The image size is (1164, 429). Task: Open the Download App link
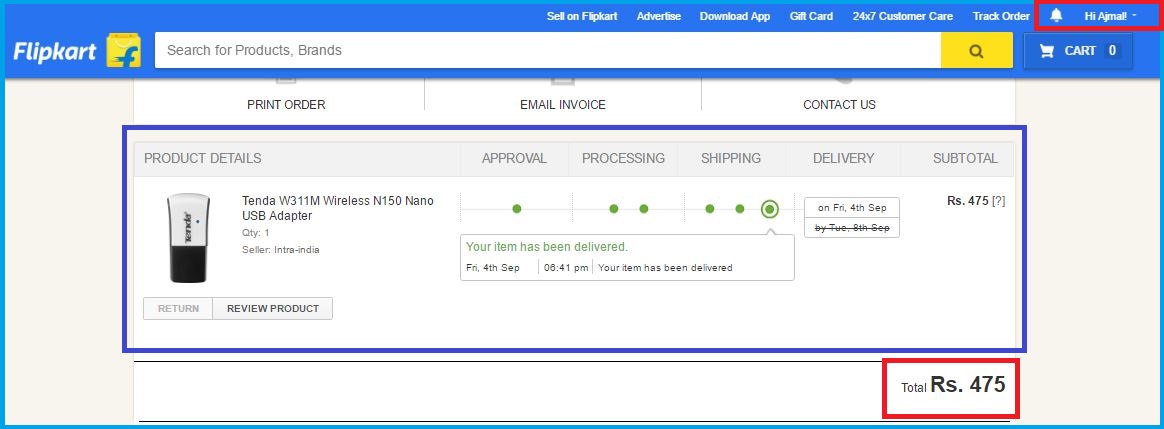point(735,16)
